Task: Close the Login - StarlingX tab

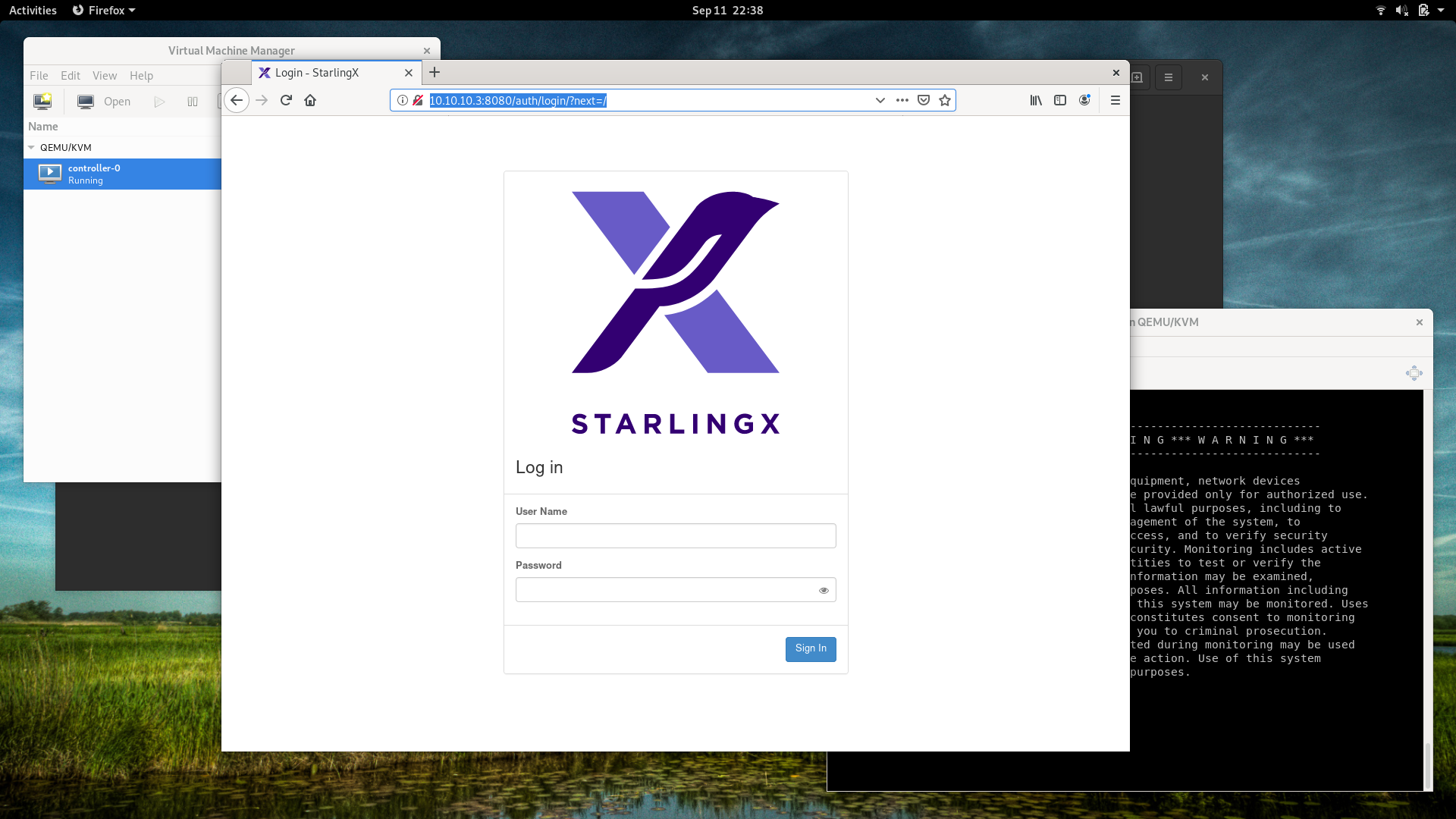Action: (409, 73)
